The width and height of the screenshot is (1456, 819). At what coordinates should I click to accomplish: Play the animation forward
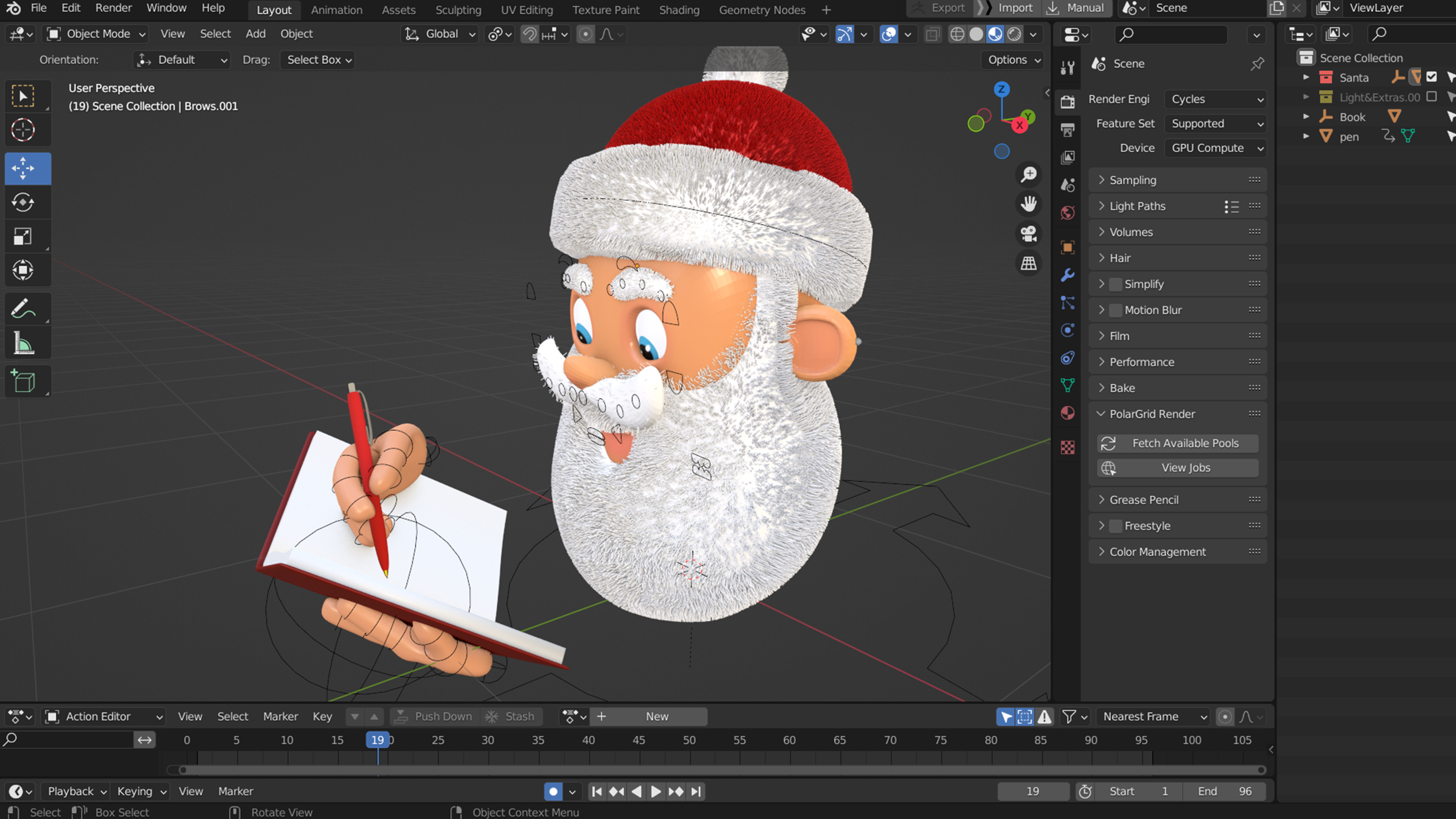click(656, 792)
